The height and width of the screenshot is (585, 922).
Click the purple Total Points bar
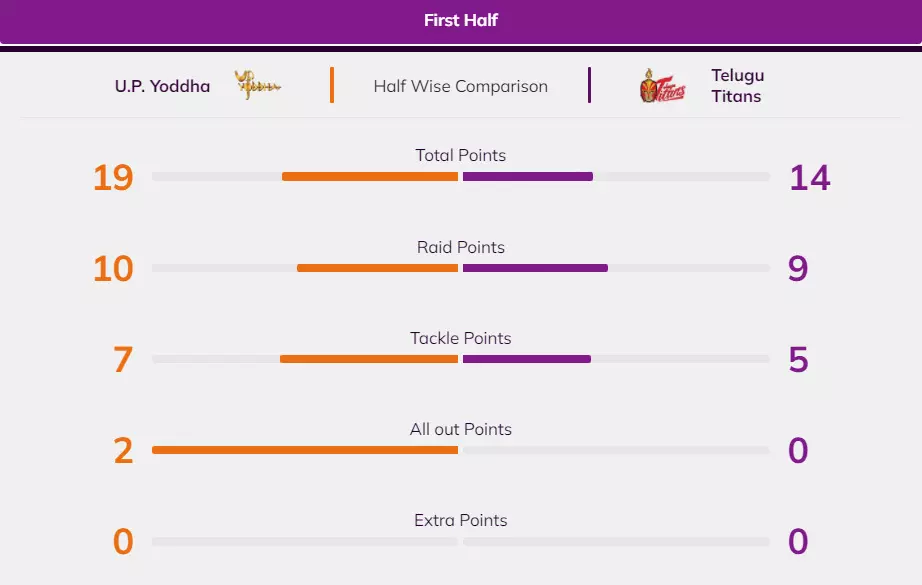click(528, 177)
